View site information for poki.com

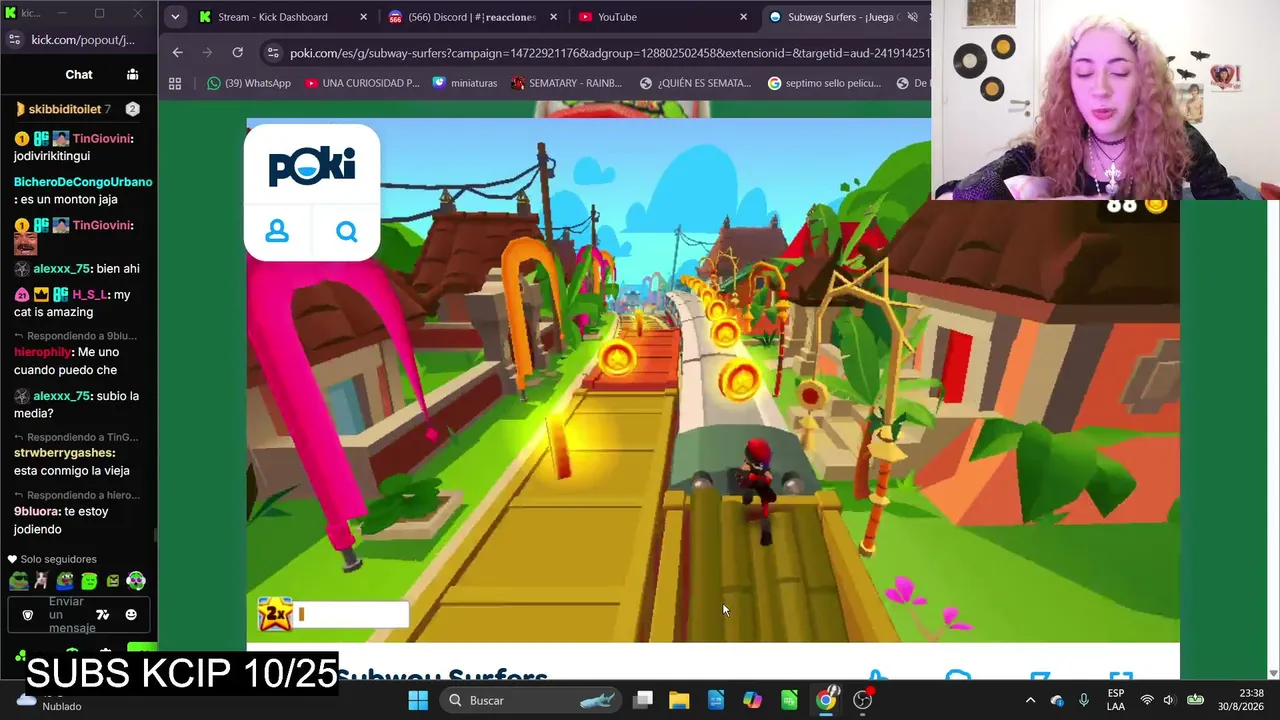[x=272, y=52]
